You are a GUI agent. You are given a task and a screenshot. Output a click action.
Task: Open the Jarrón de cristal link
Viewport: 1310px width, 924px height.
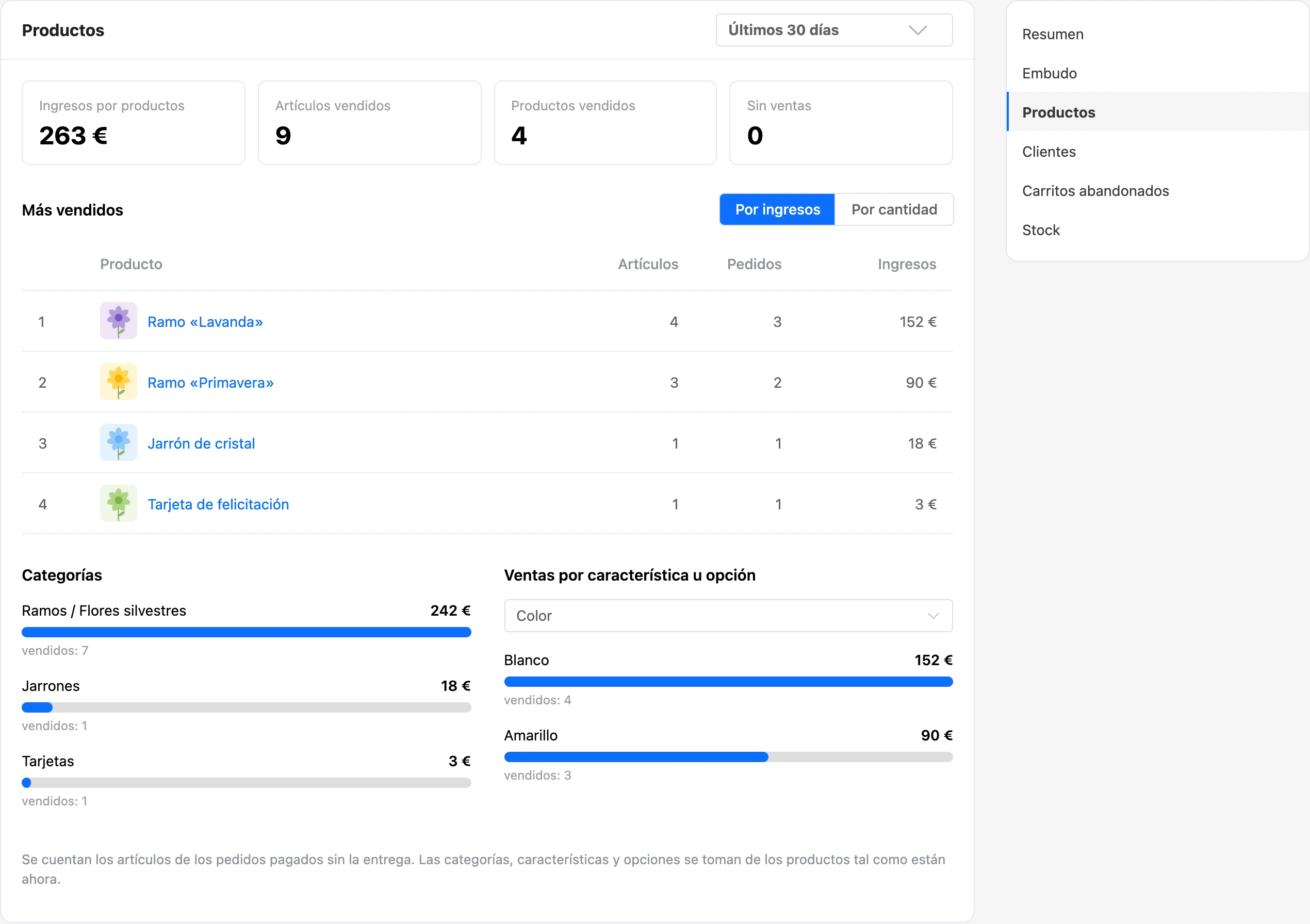201,444
